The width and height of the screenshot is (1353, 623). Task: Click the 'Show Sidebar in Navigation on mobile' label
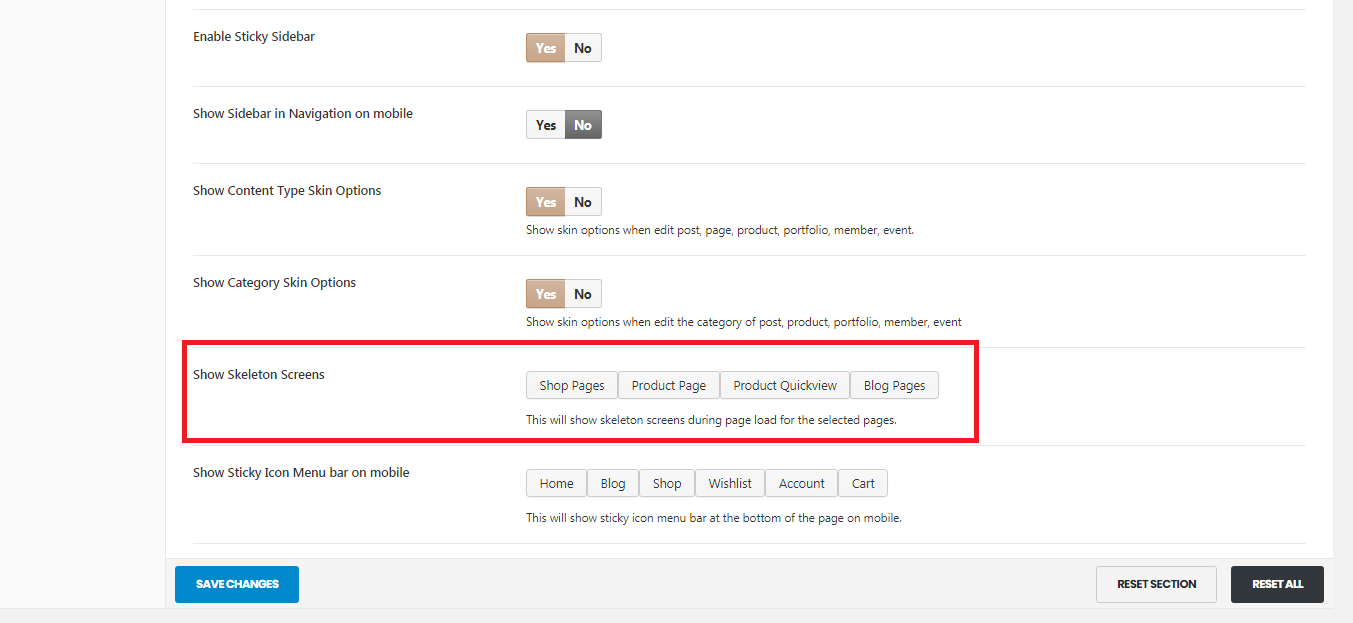click(x=303, y=114)
